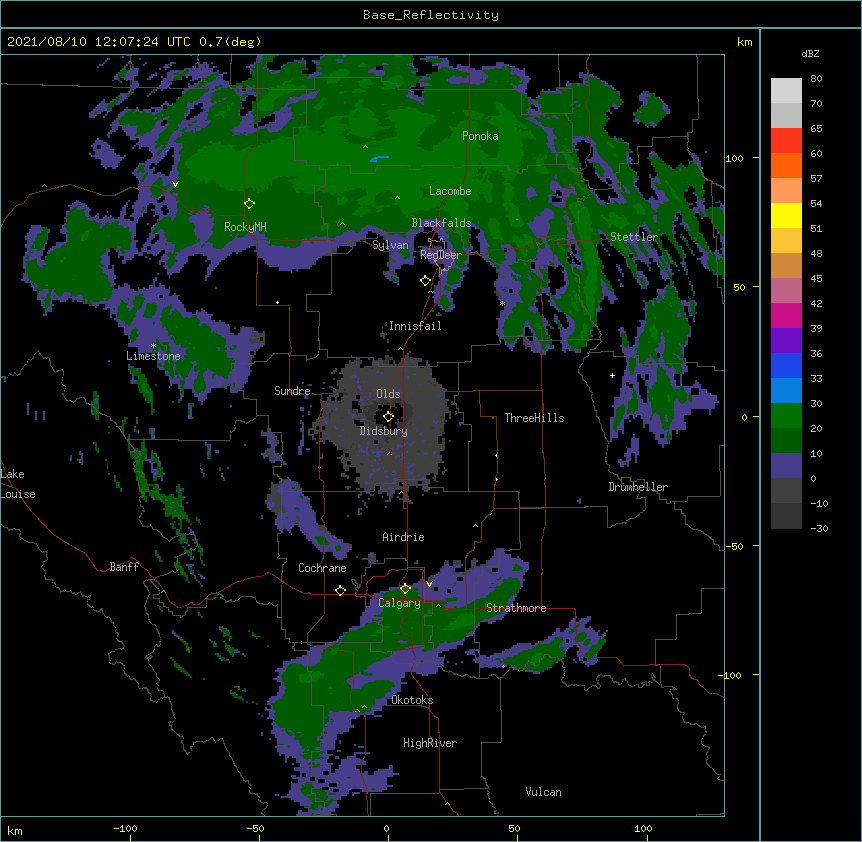Click the Olds city label
Viewport: 862px width, 842px height.
point(388,394)
